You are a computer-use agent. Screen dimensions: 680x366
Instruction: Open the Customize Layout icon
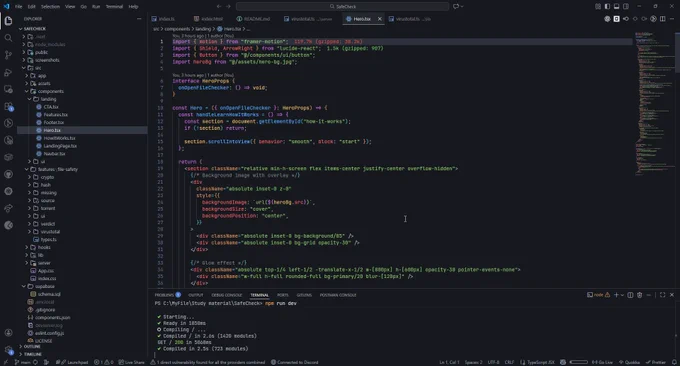[x=598, y=7]
